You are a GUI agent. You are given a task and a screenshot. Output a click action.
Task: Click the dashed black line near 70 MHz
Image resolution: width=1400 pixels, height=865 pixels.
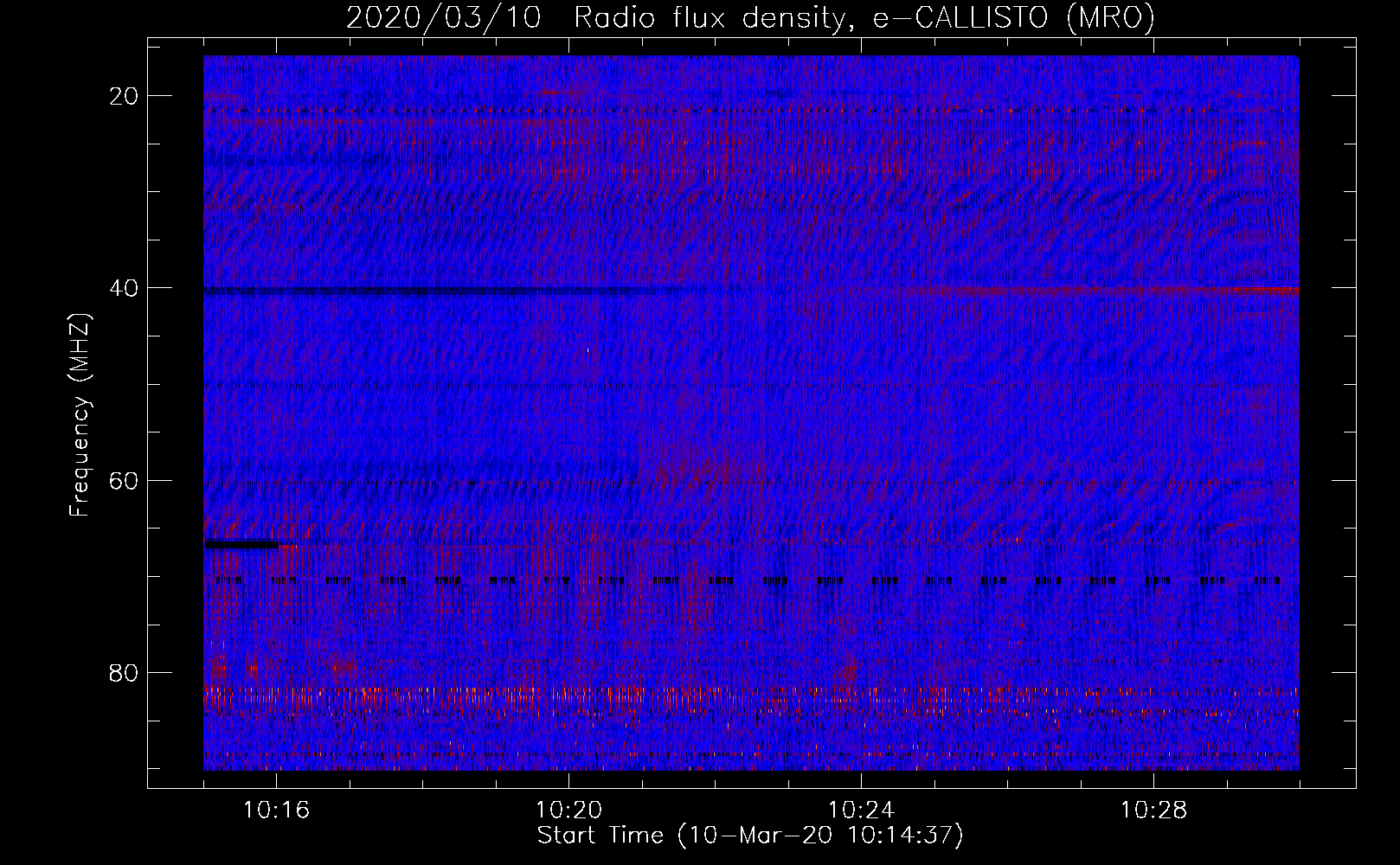click(748, 580)
